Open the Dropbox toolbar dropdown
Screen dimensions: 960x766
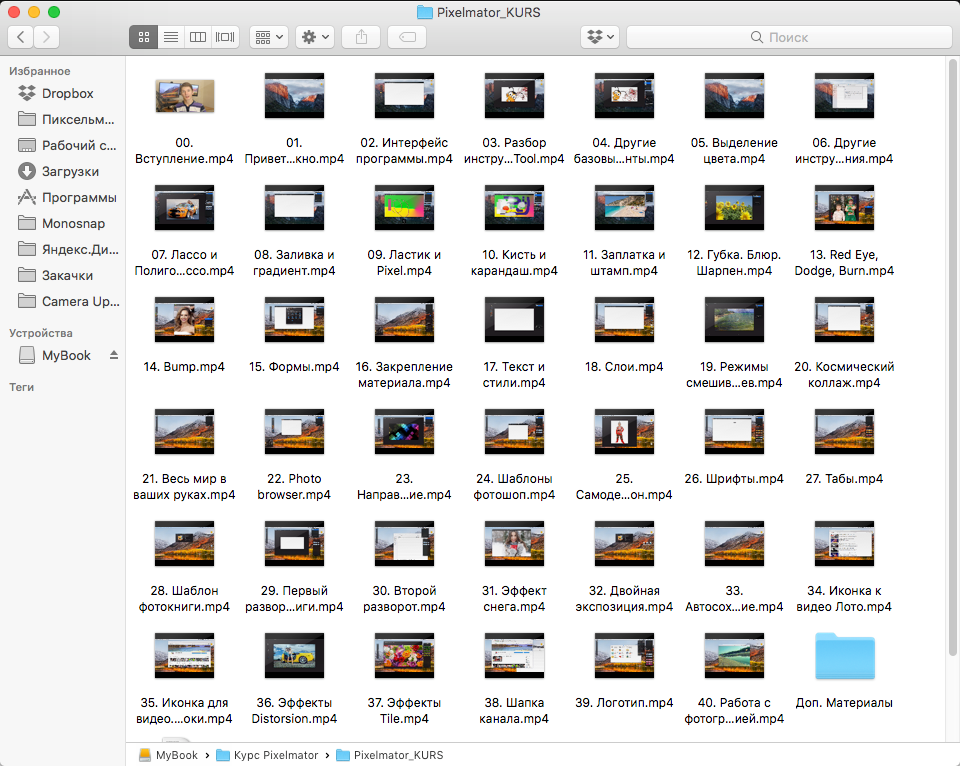coord(600,37)
